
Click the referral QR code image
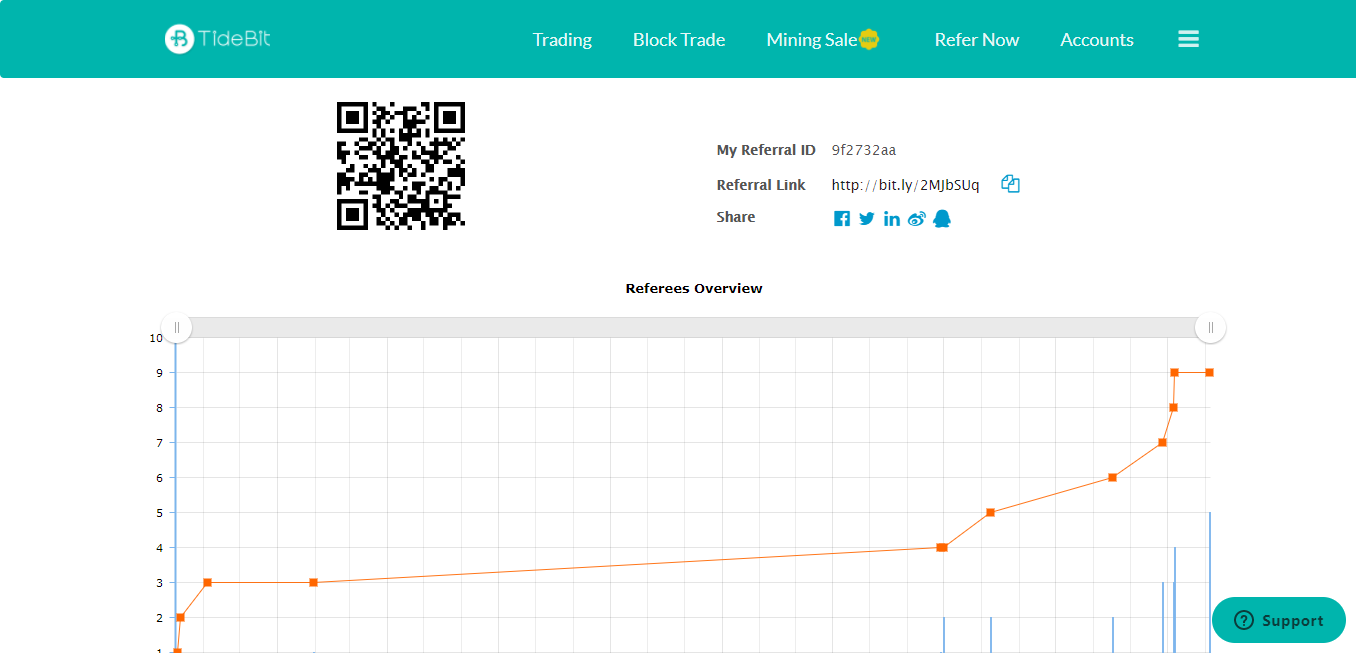click(401, 166)
